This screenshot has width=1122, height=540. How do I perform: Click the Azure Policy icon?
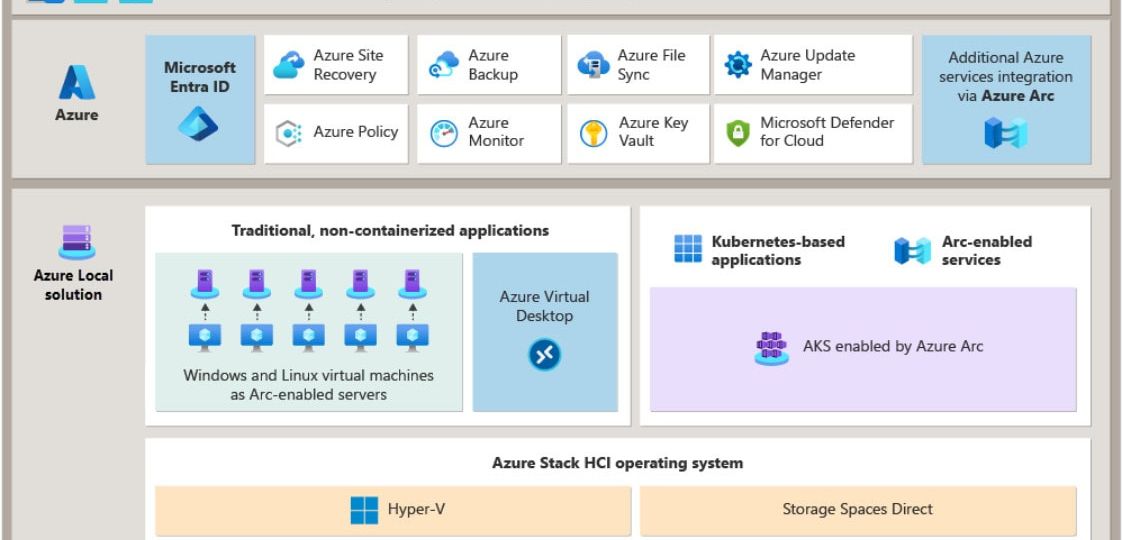[289, 133]
